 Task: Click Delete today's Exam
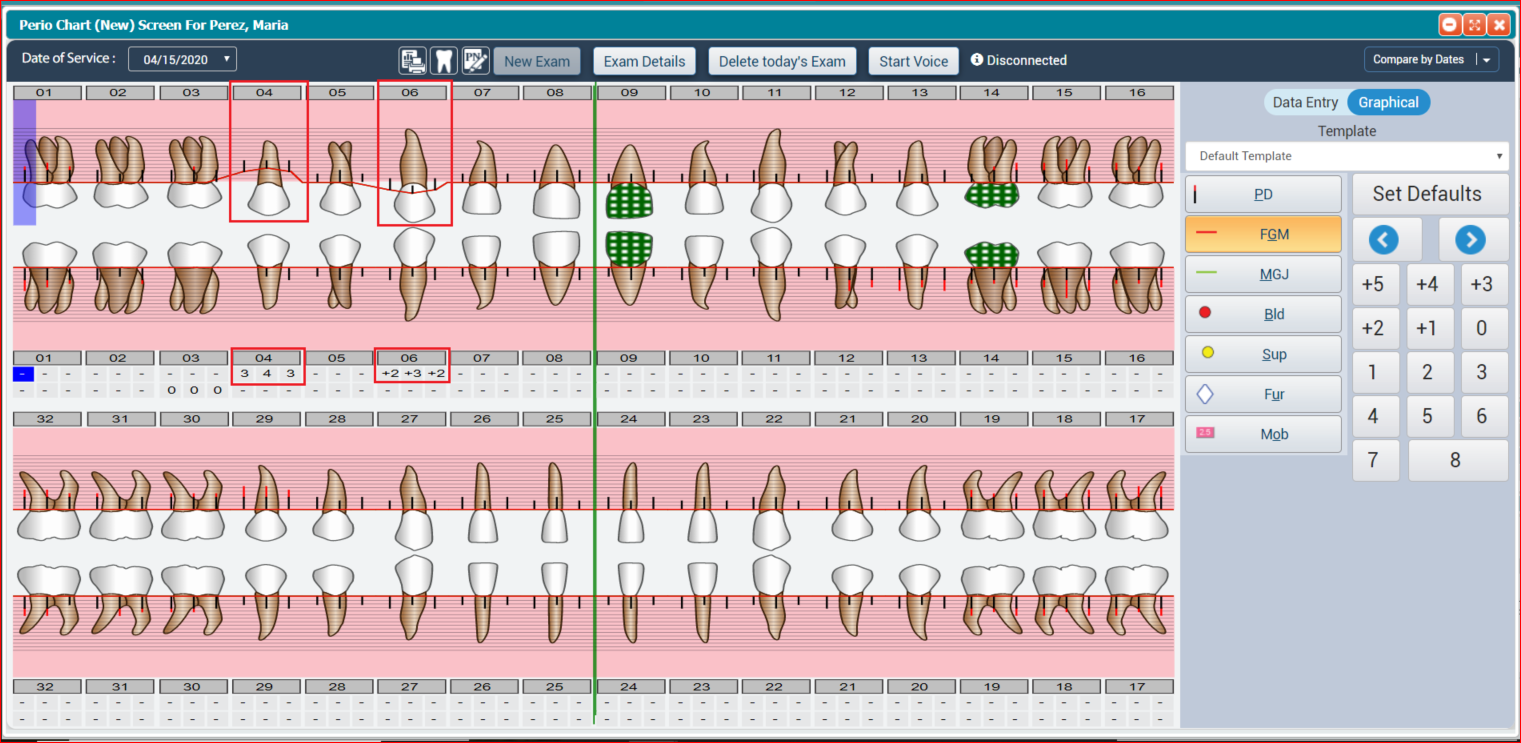782,61
